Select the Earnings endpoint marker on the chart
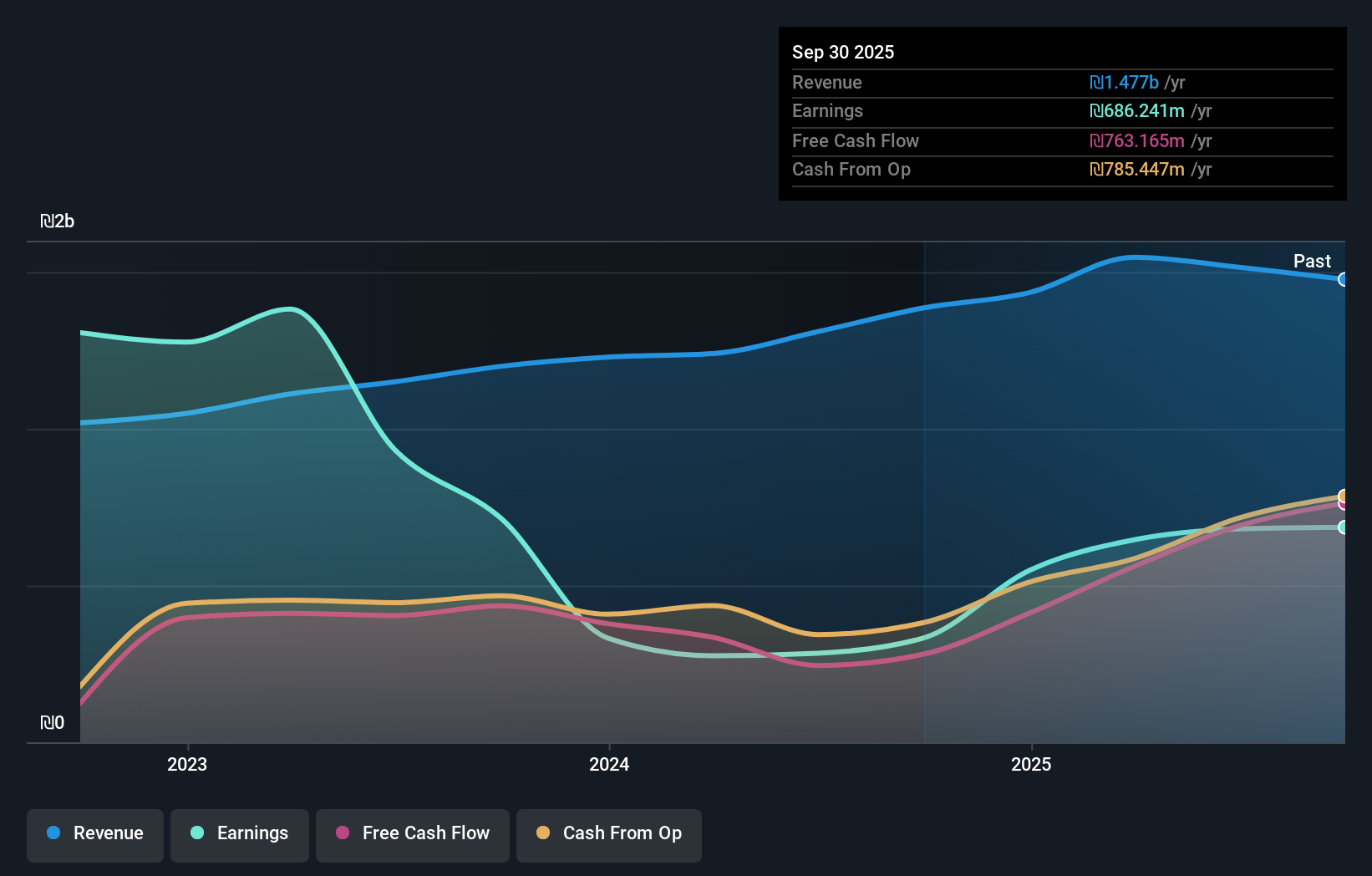The width and height of the screenshot is (1372, 876). pos(1342,528)
